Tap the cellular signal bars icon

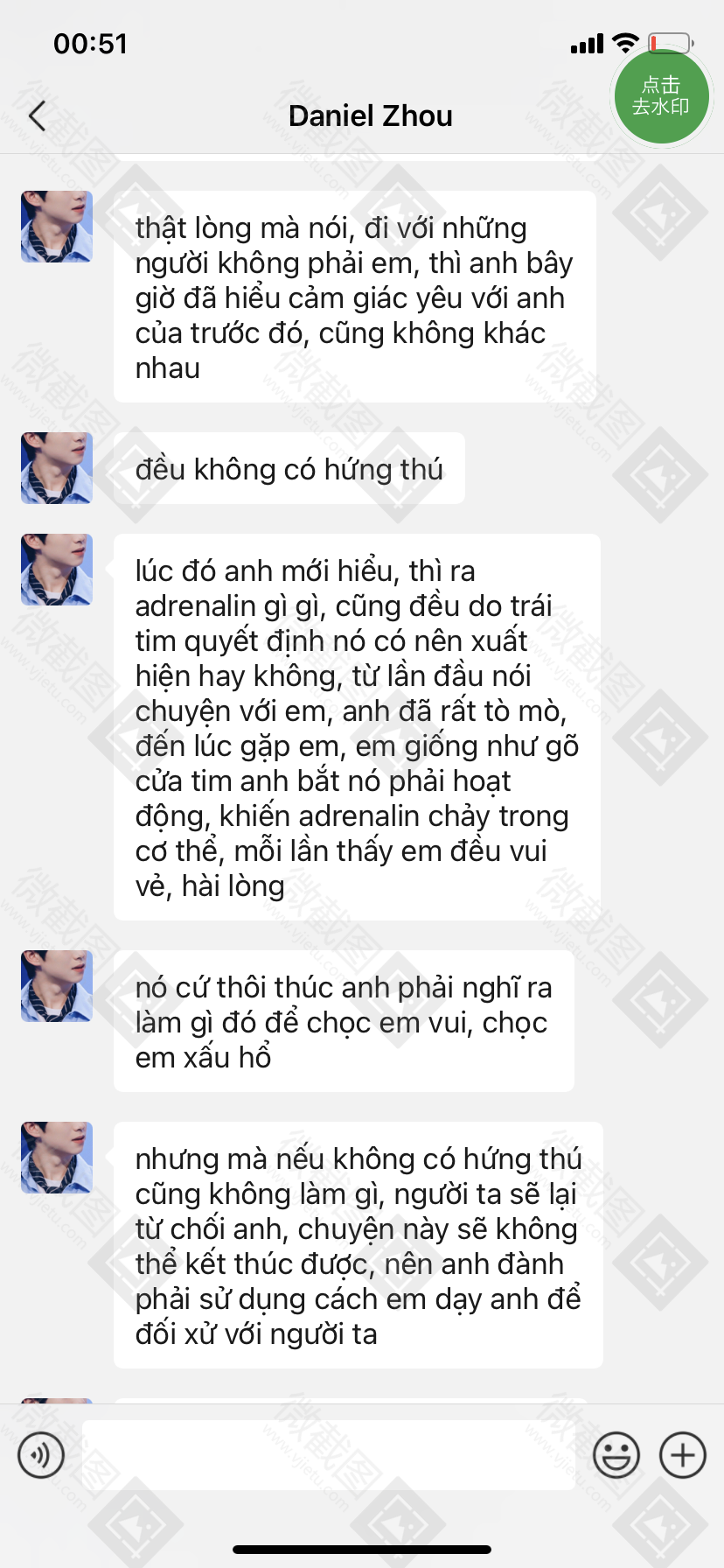coord(587,44)
